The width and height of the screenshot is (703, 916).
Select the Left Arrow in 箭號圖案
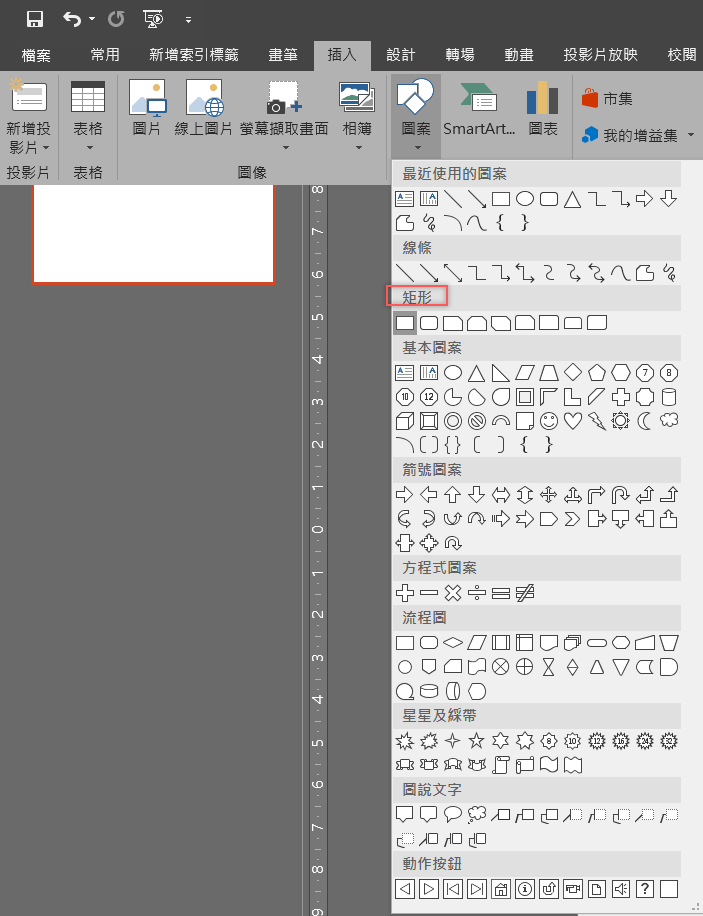pyautogui.click(x=429, y=495)
